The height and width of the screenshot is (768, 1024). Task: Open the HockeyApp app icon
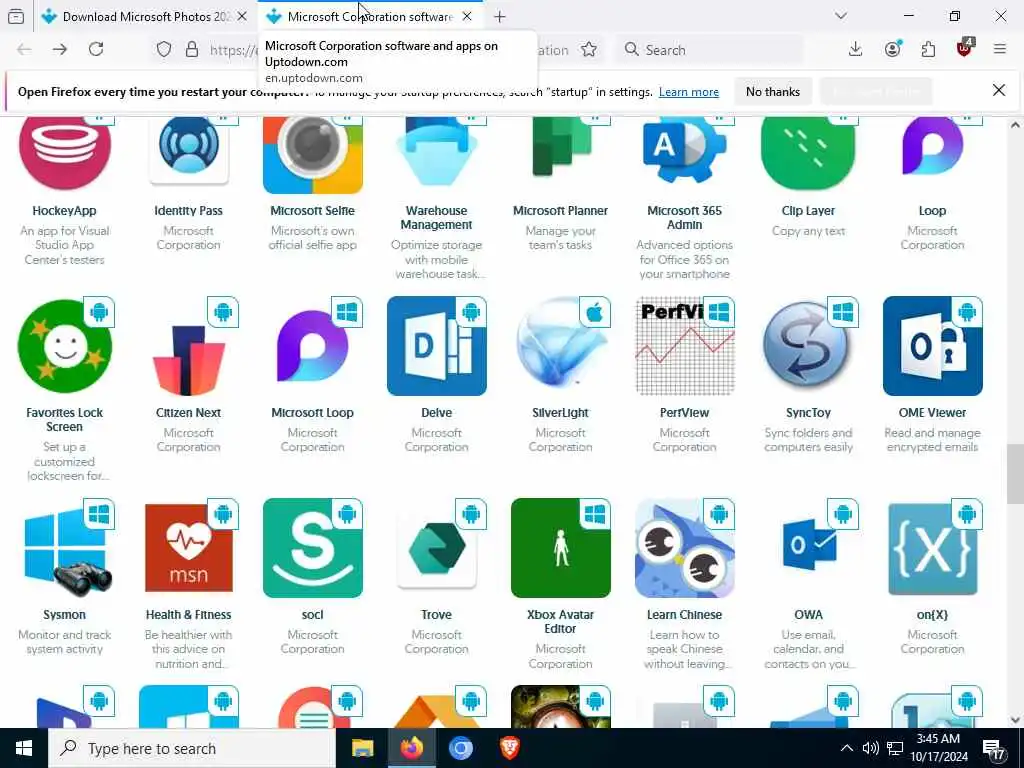[65, 154]
